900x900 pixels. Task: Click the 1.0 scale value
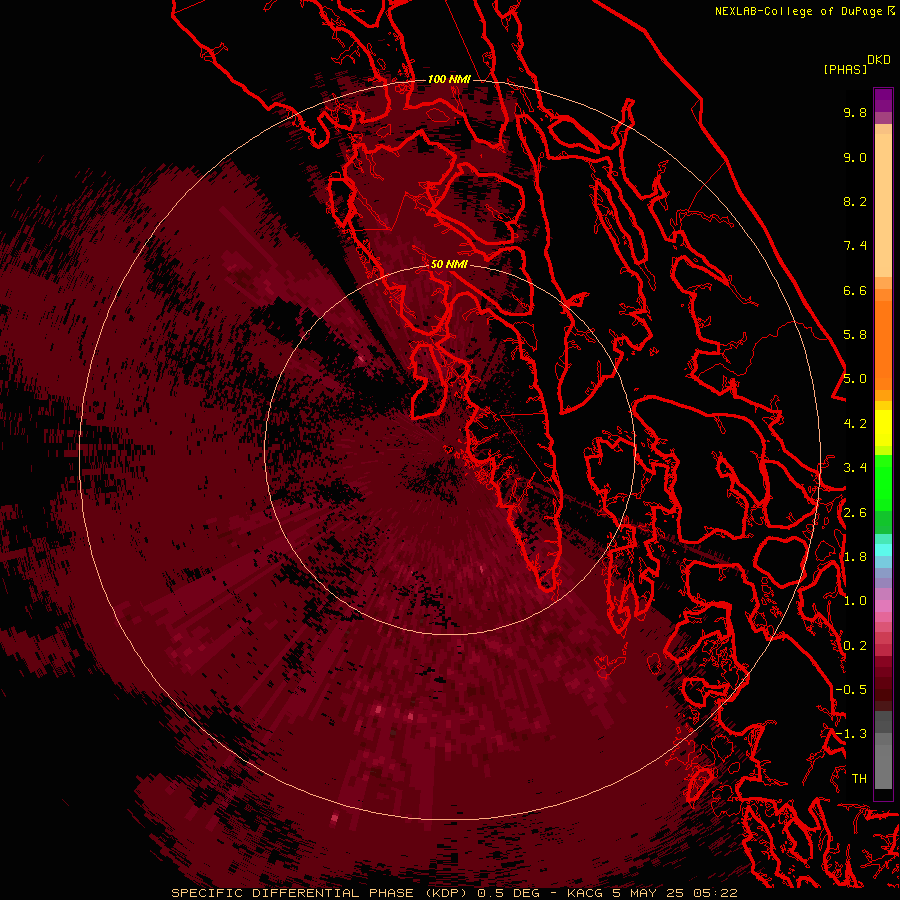coord(855,601)
